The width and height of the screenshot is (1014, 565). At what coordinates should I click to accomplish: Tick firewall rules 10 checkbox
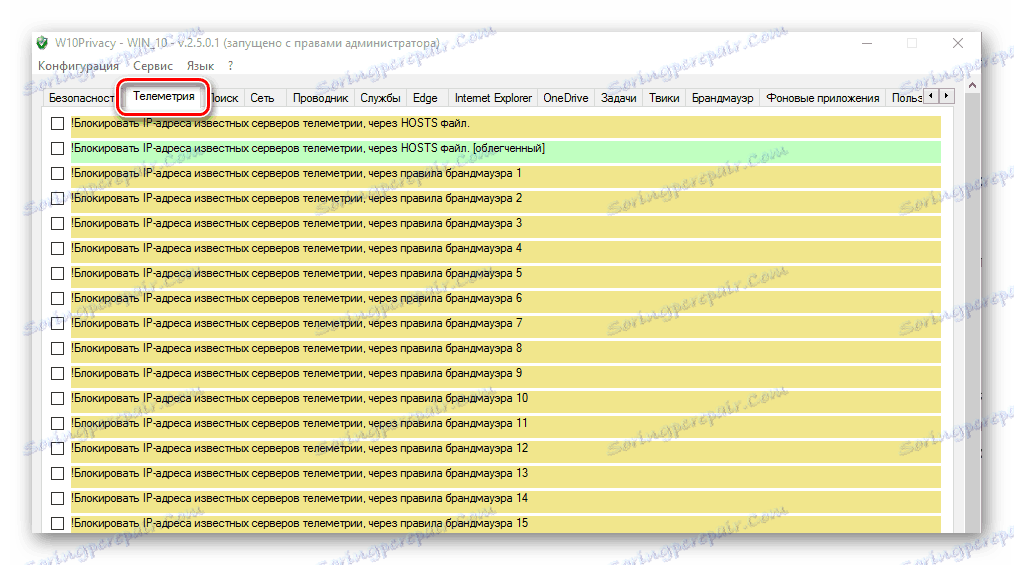pos(58,399)
